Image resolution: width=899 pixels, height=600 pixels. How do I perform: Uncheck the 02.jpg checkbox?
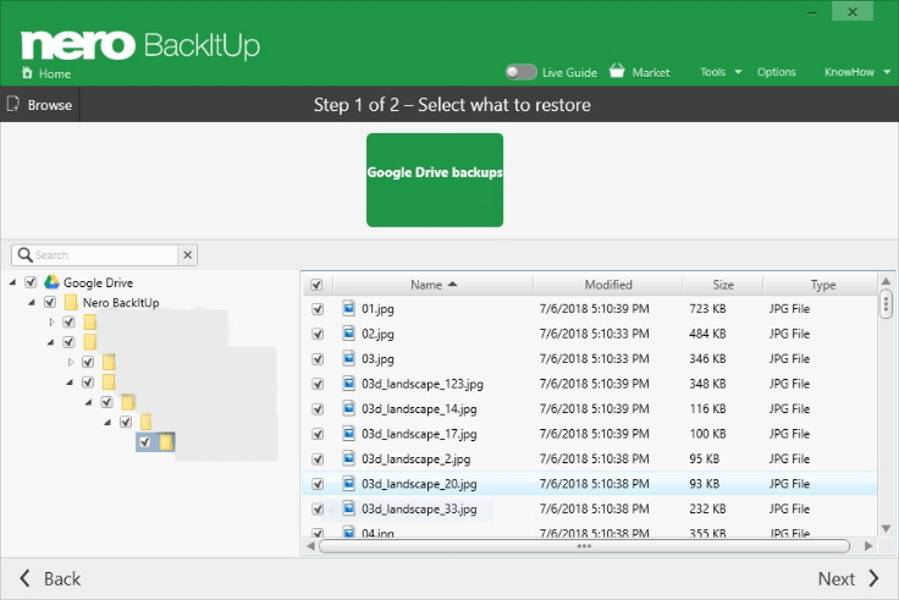(x=318, y=334)
